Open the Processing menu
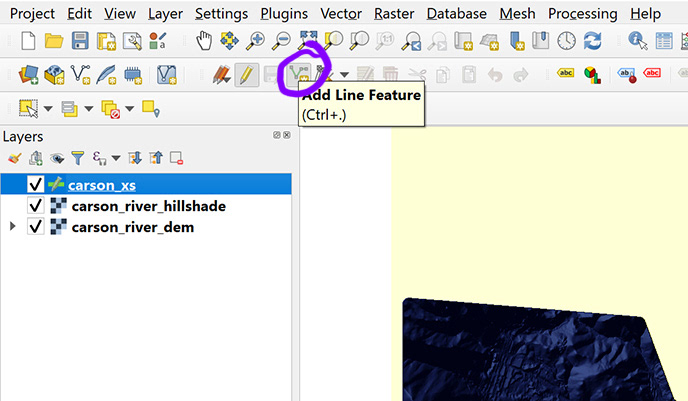Screen dimensions: 688x401 (x=582, y=14)
